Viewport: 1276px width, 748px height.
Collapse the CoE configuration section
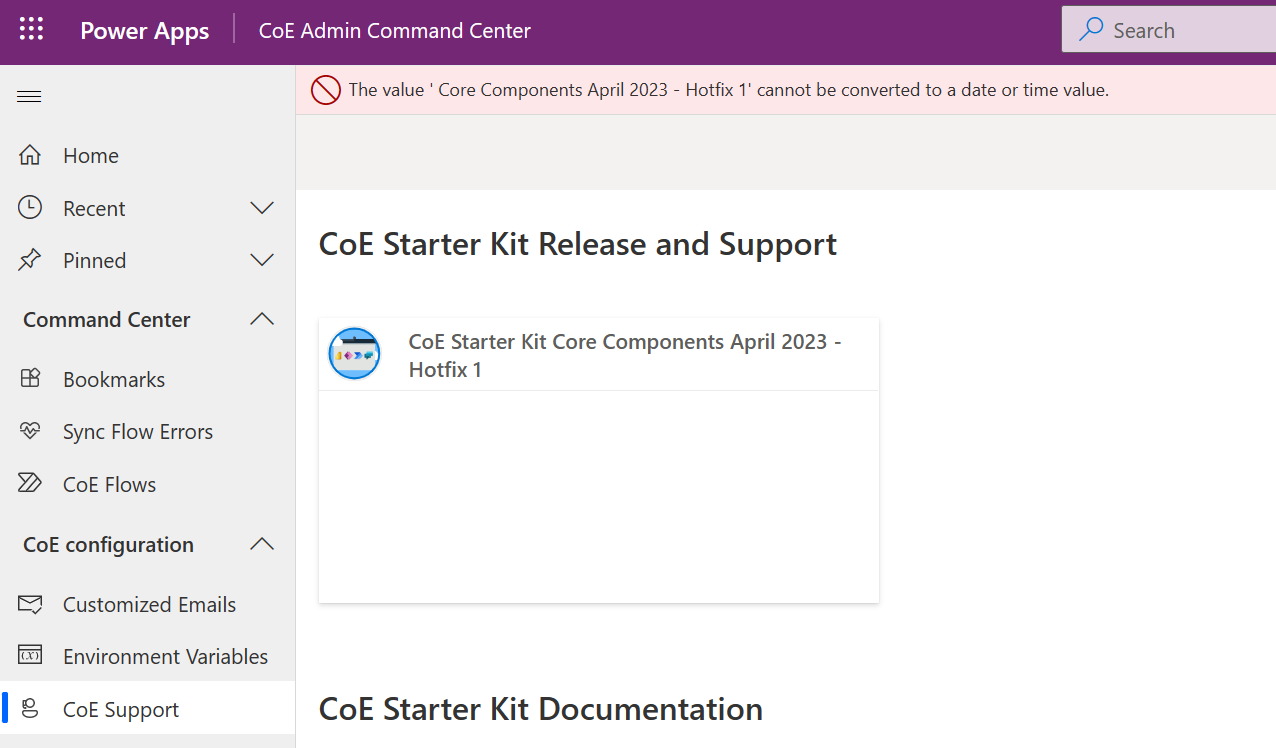(261, 544)
